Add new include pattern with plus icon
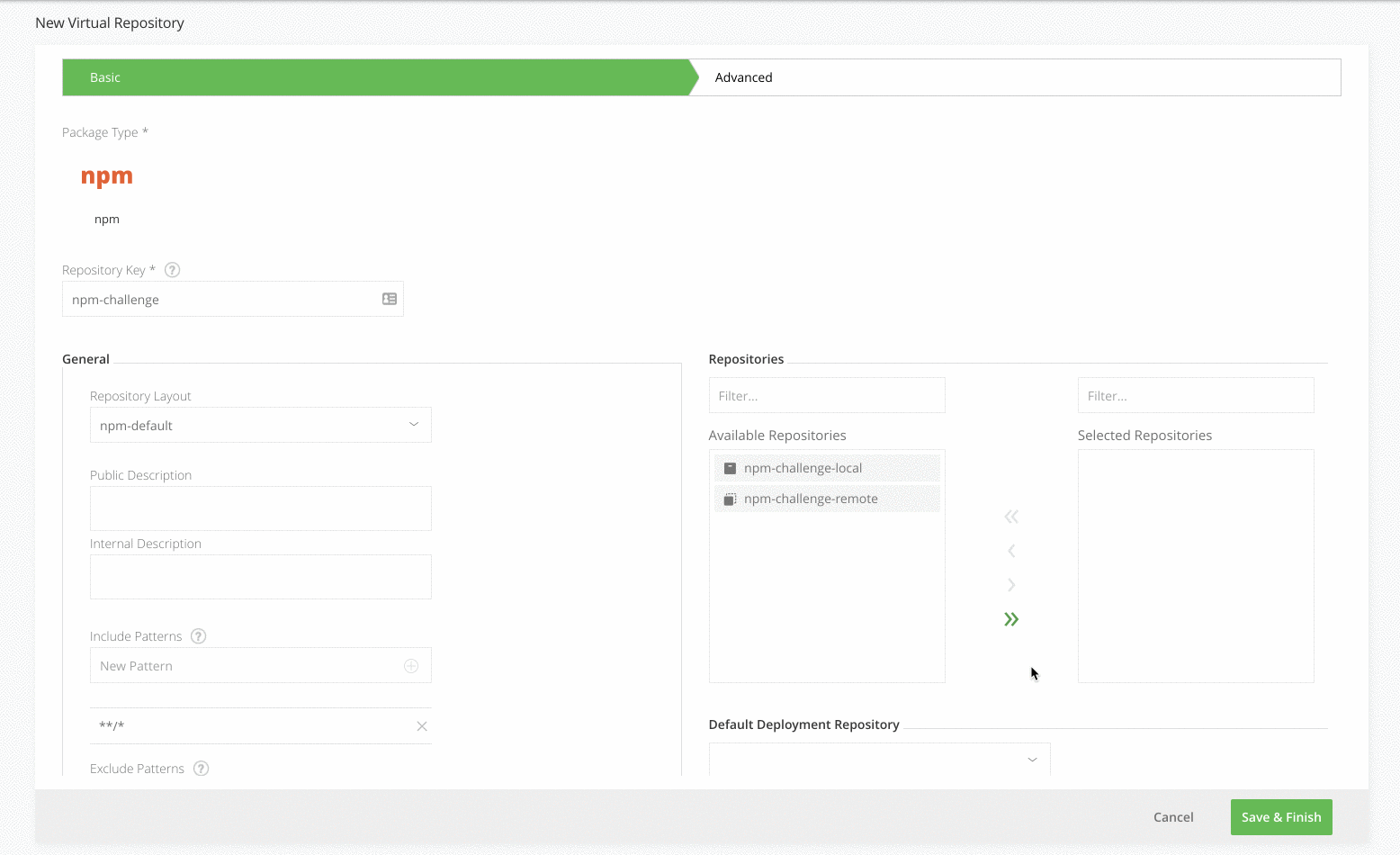This screenshot has width=1400, height=855. tap(411, 666)
